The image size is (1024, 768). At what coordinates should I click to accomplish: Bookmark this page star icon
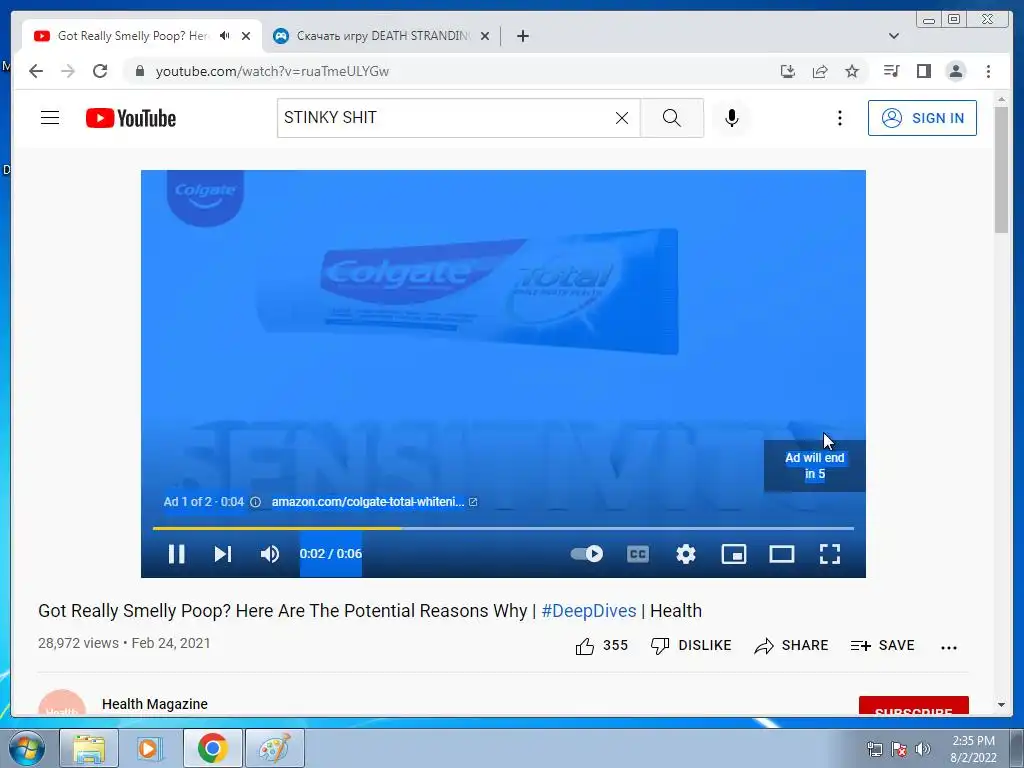[852, 71]
